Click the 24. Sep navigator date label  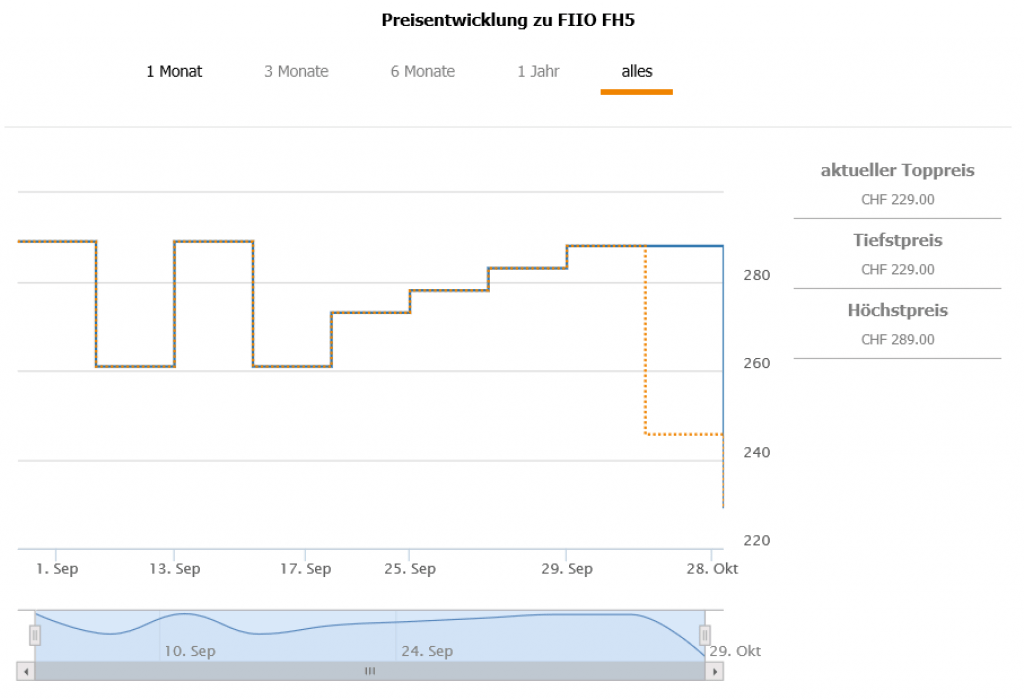pyautogui.click(x=427, y=651)
